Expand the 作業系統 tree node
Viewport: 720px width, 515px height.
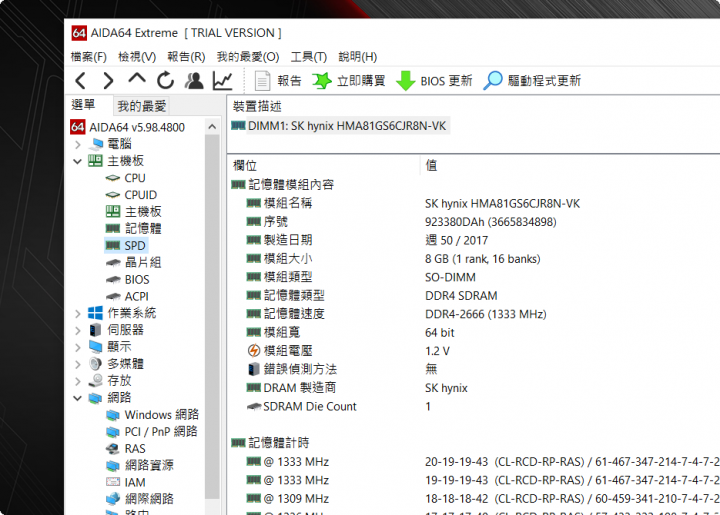pos(78,313)
